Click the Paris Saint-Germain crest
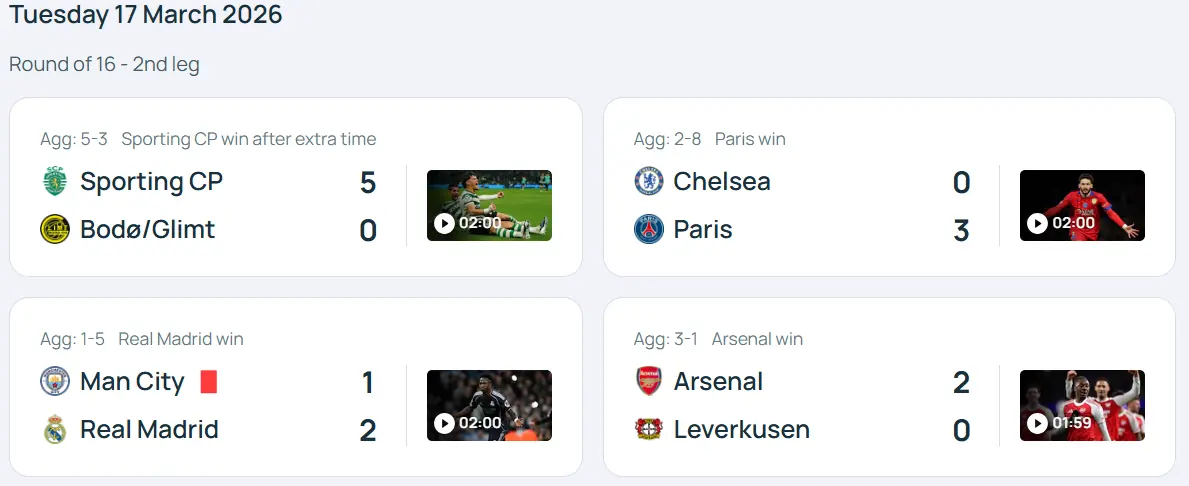 pyautogui.click(x=648, y=229)
